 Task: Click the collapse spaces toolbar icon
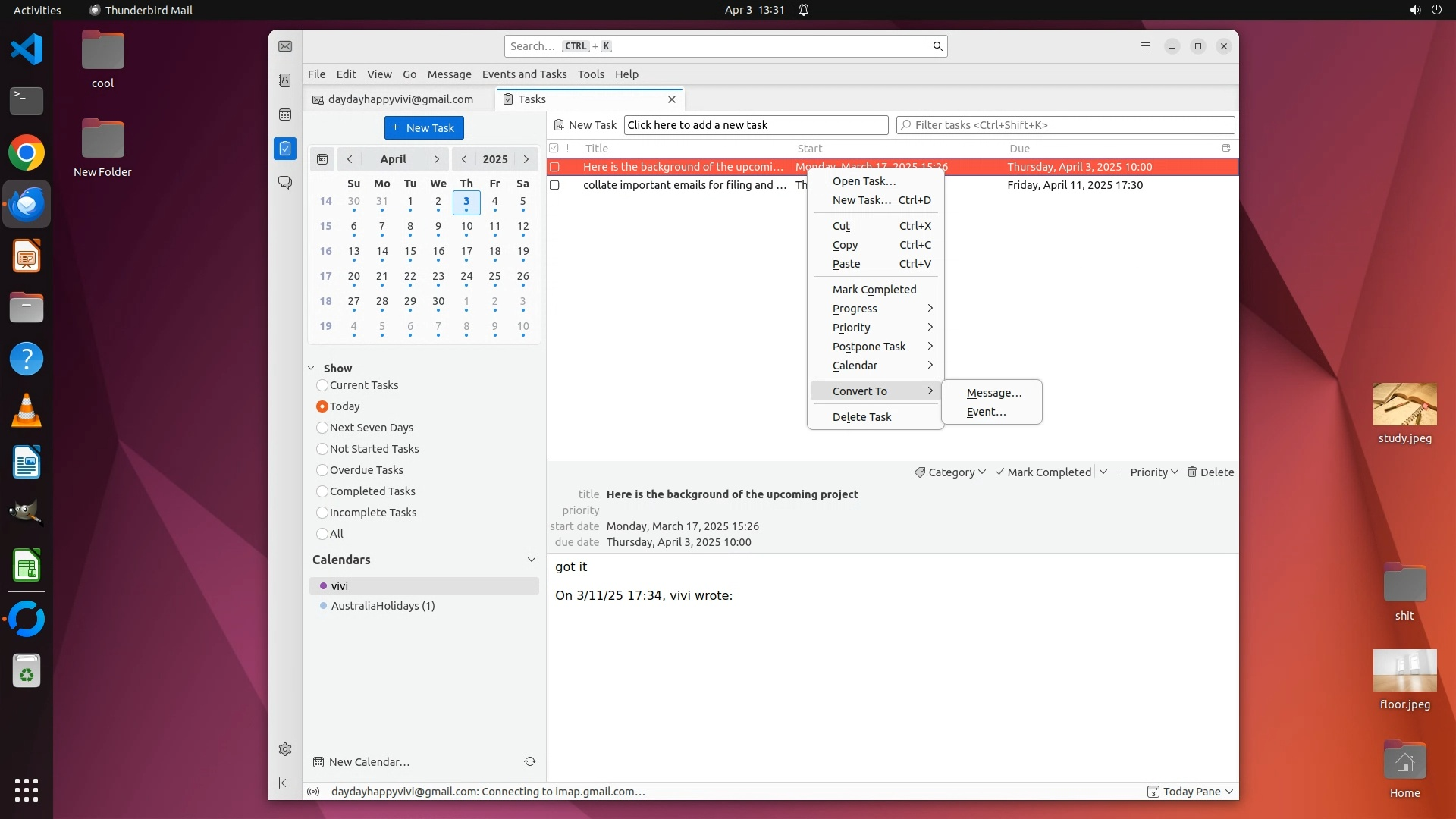coord(285,783)
